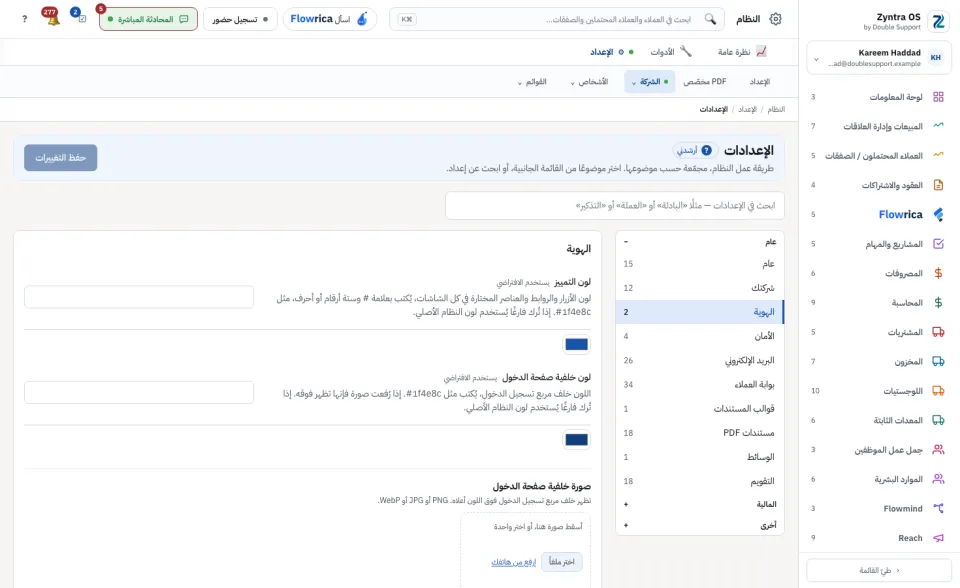Select مستندات PDF settings category
Image resolution: width=960 pixels, height=588 pixels.
(x=700, y=432)
